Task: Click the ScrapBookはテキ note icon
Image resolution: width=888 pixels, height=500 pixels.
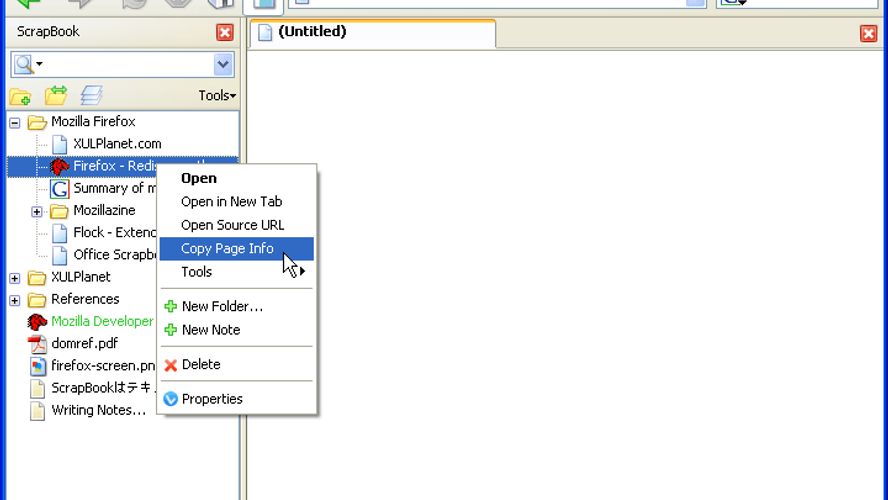Action: point(37,388)
